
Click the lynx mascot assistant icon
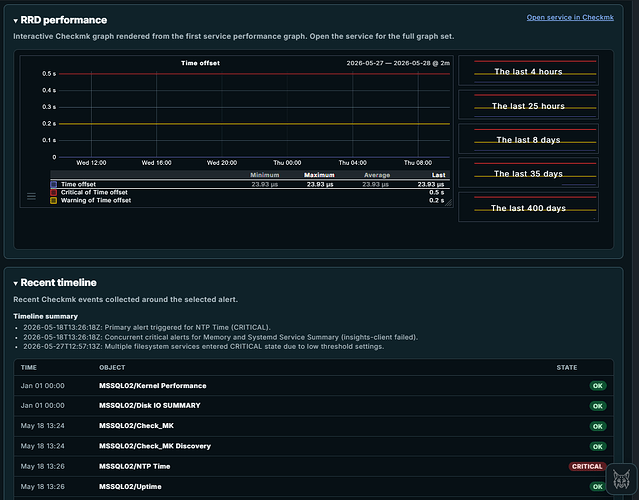tap(621, 479)
